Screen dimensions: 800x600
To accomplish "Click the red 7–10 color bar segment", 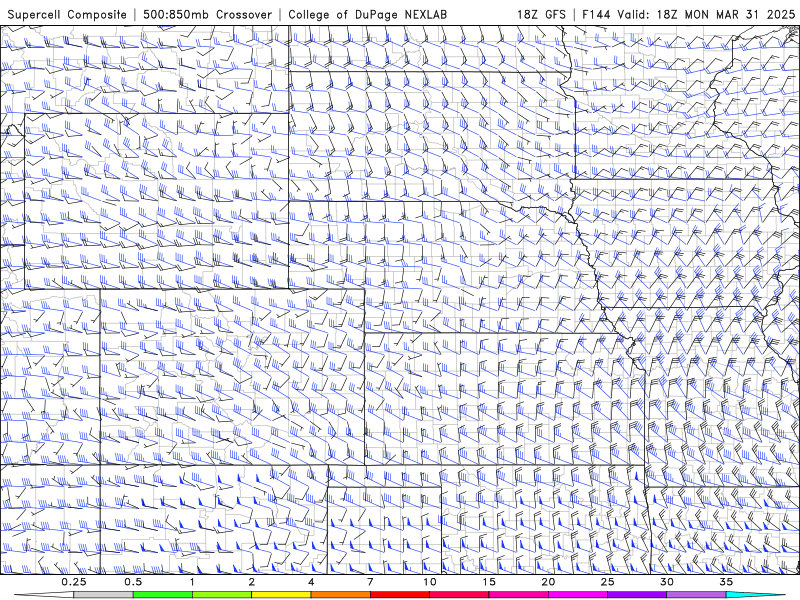I will 400,595.
